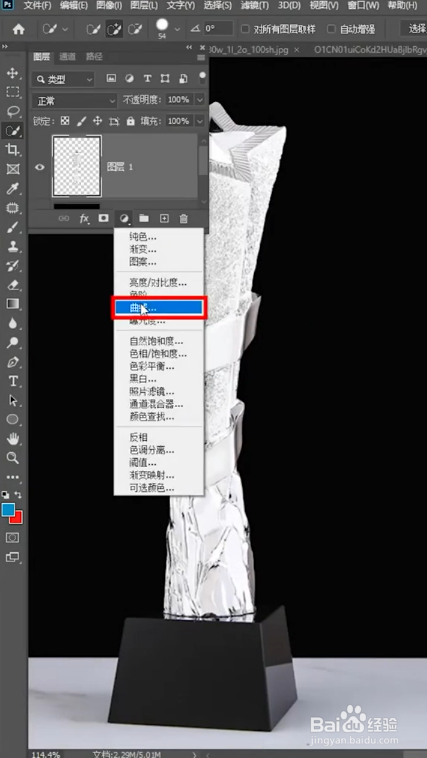
Task: Toggle type layer filter
Action: click(147, 79)
